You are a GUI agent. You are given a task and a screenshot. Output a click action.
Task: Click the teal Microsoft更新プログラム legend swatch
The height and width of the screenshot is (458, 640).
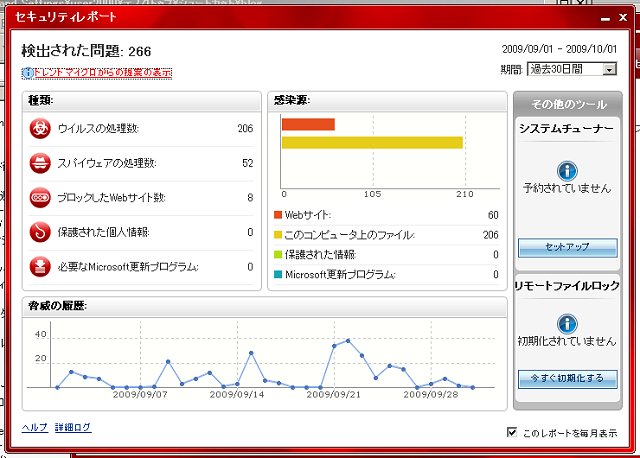278,274
